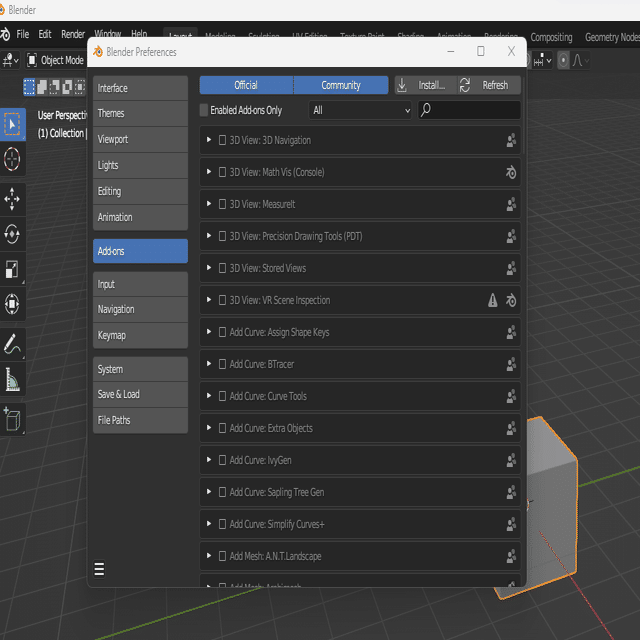Expand Add Curve: Sapling Tree Gen details

pyautogui.click(x=209, y=492)
